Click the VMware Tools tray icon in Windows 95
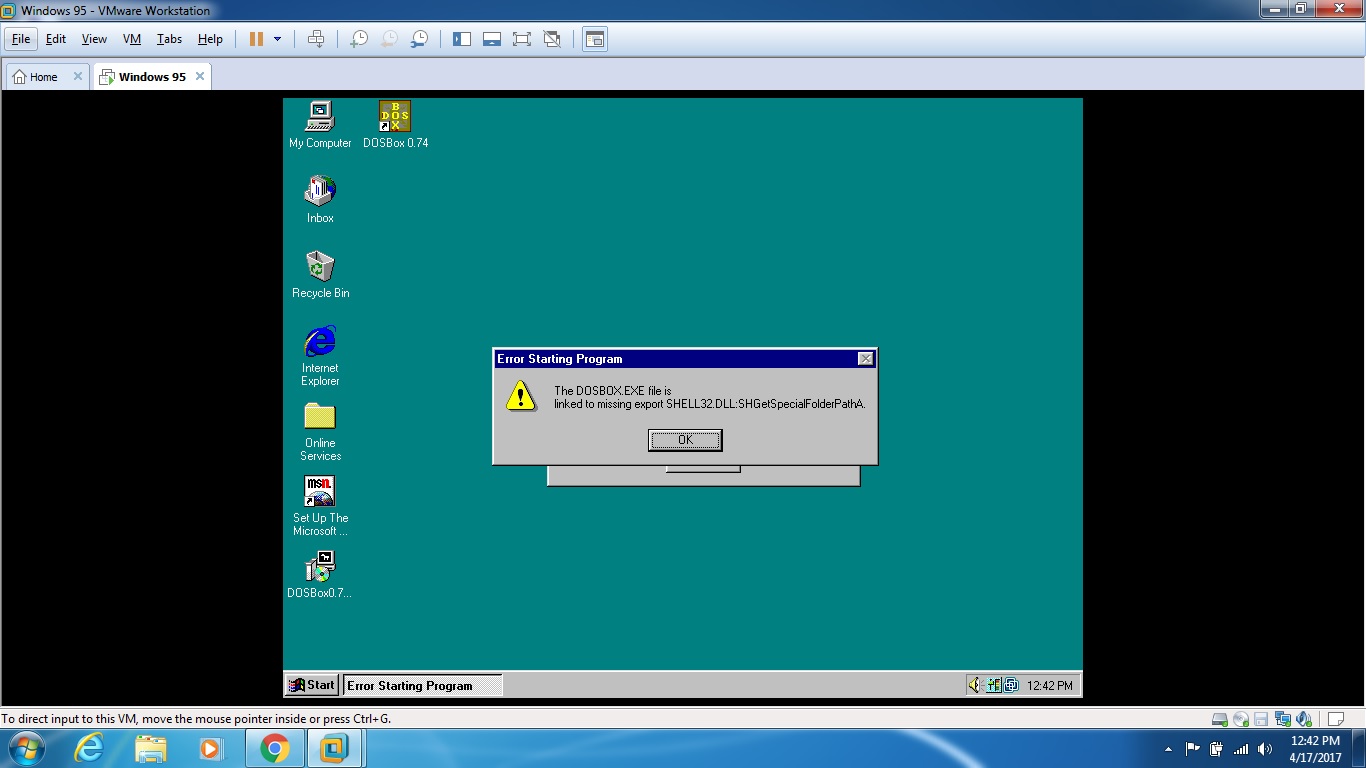Viewport: 1366px width, 768px height. [1011, 685]
